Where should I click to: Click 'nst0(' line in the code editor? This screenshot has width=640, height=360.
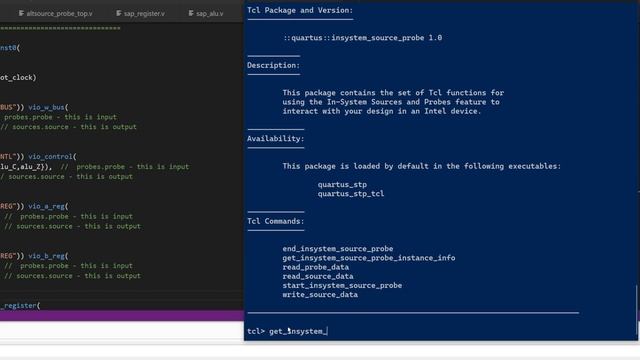10,48
